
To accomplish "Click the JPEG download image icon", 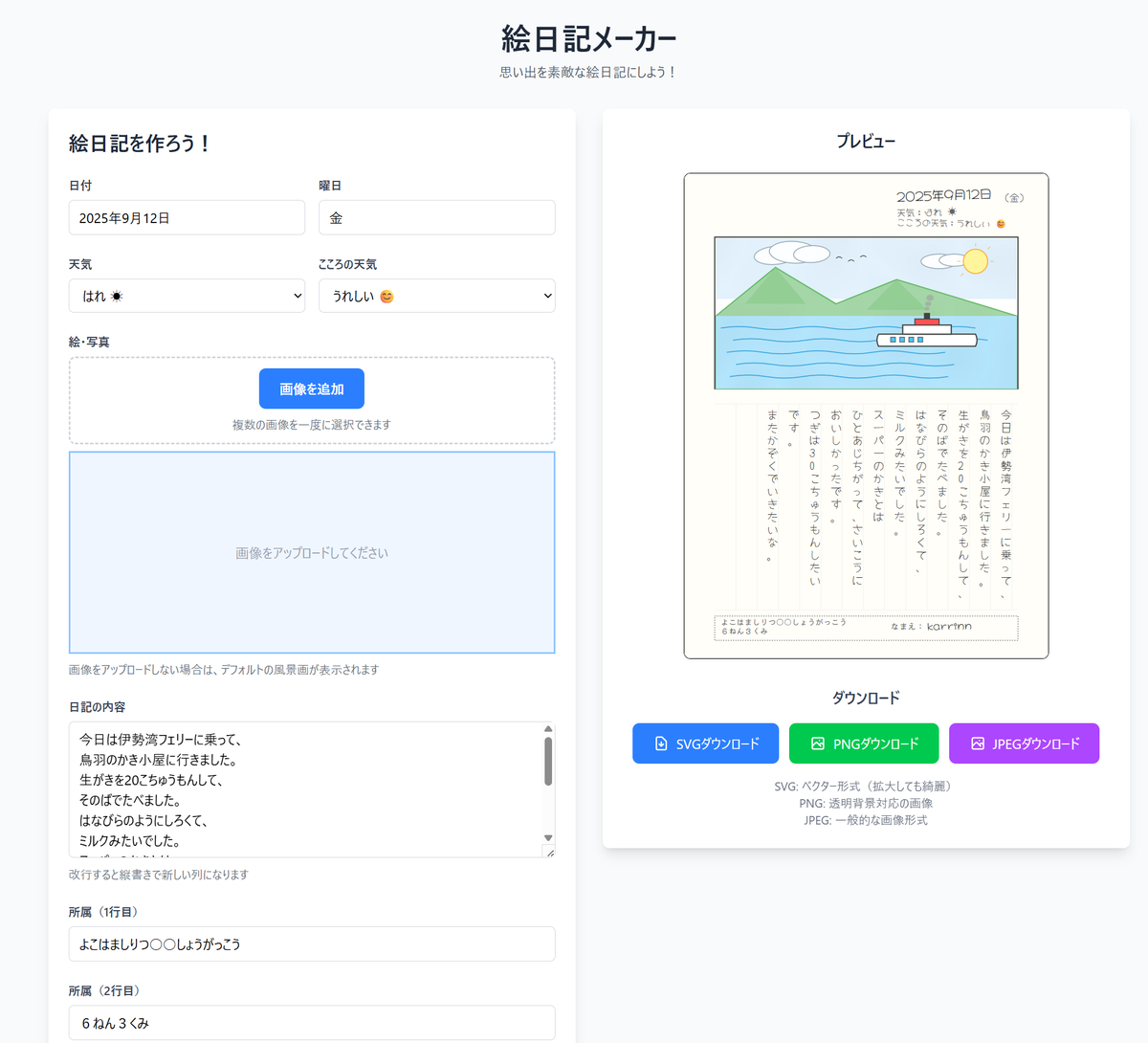I will pos(978,743).
